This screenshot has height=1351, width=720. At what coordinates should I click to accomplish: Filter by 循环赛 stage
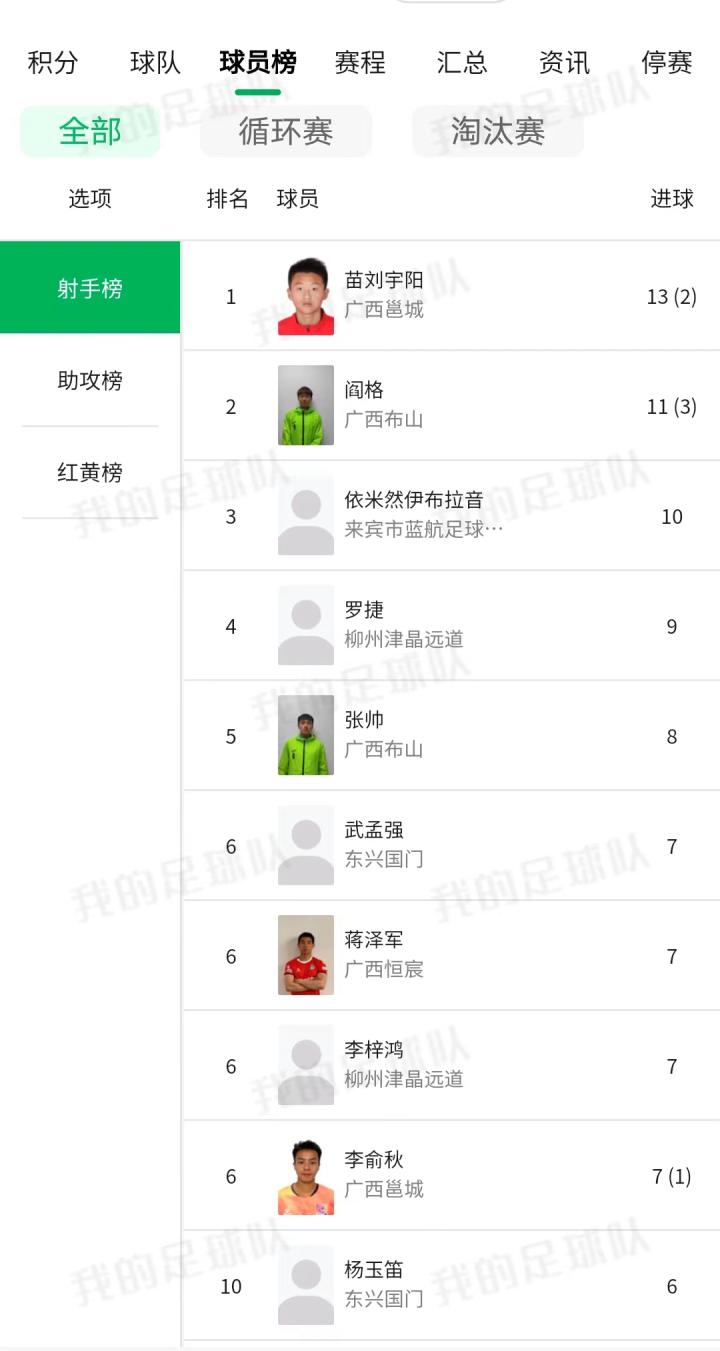point(286,131)
